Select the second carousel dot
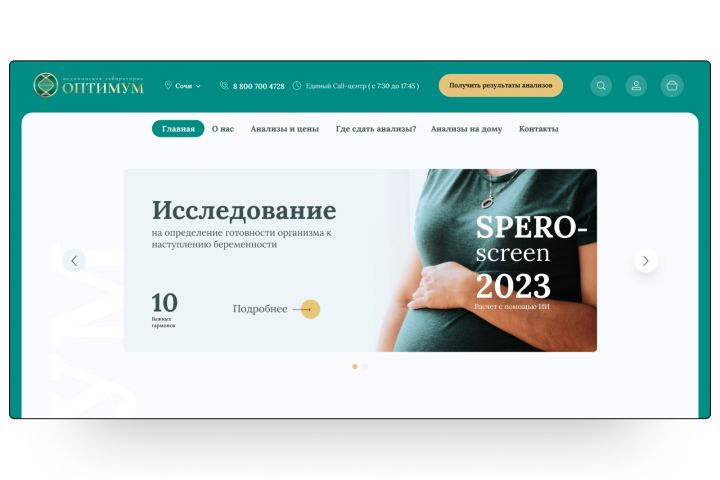 coord(365,367)
